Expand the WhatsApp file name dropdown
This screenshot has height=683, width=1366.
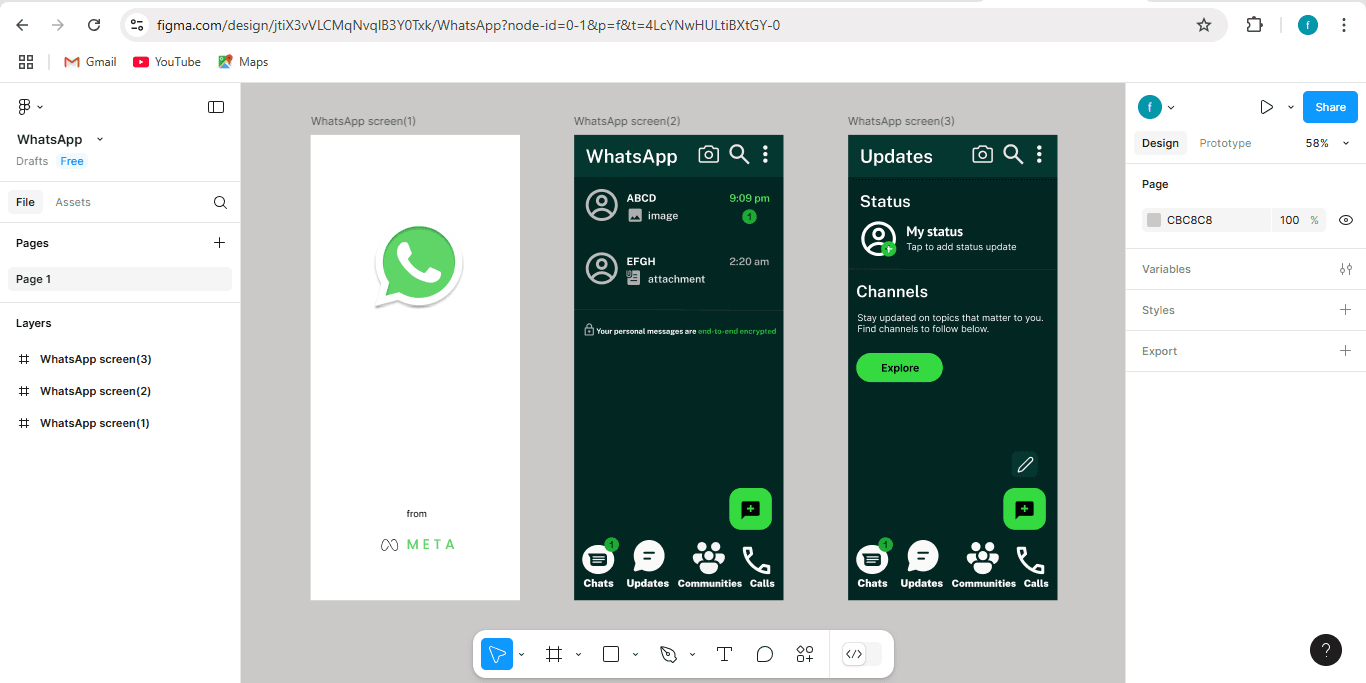100,140
